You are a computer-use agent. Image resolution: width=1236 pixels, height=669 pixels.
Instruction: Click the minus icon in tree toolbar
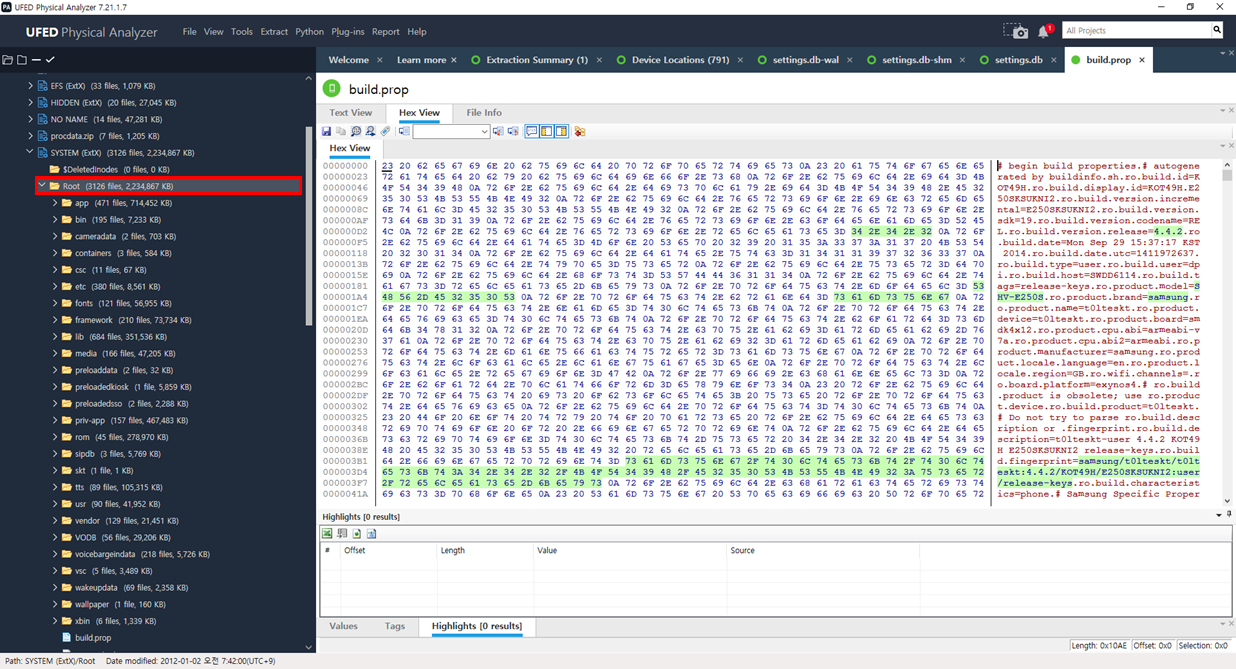pos(36,60)
